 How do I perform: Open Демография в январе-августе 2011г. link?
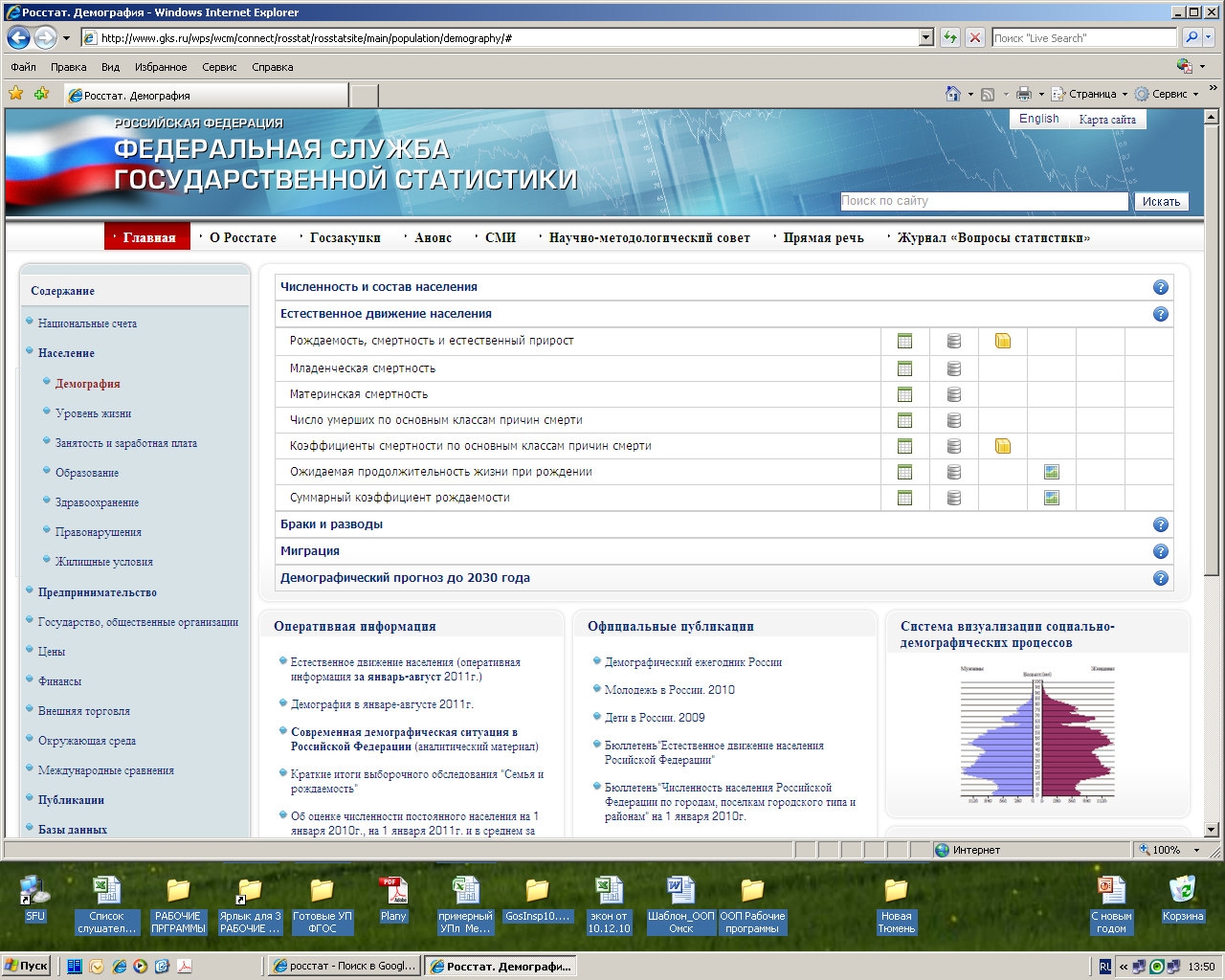click(382, 704)
